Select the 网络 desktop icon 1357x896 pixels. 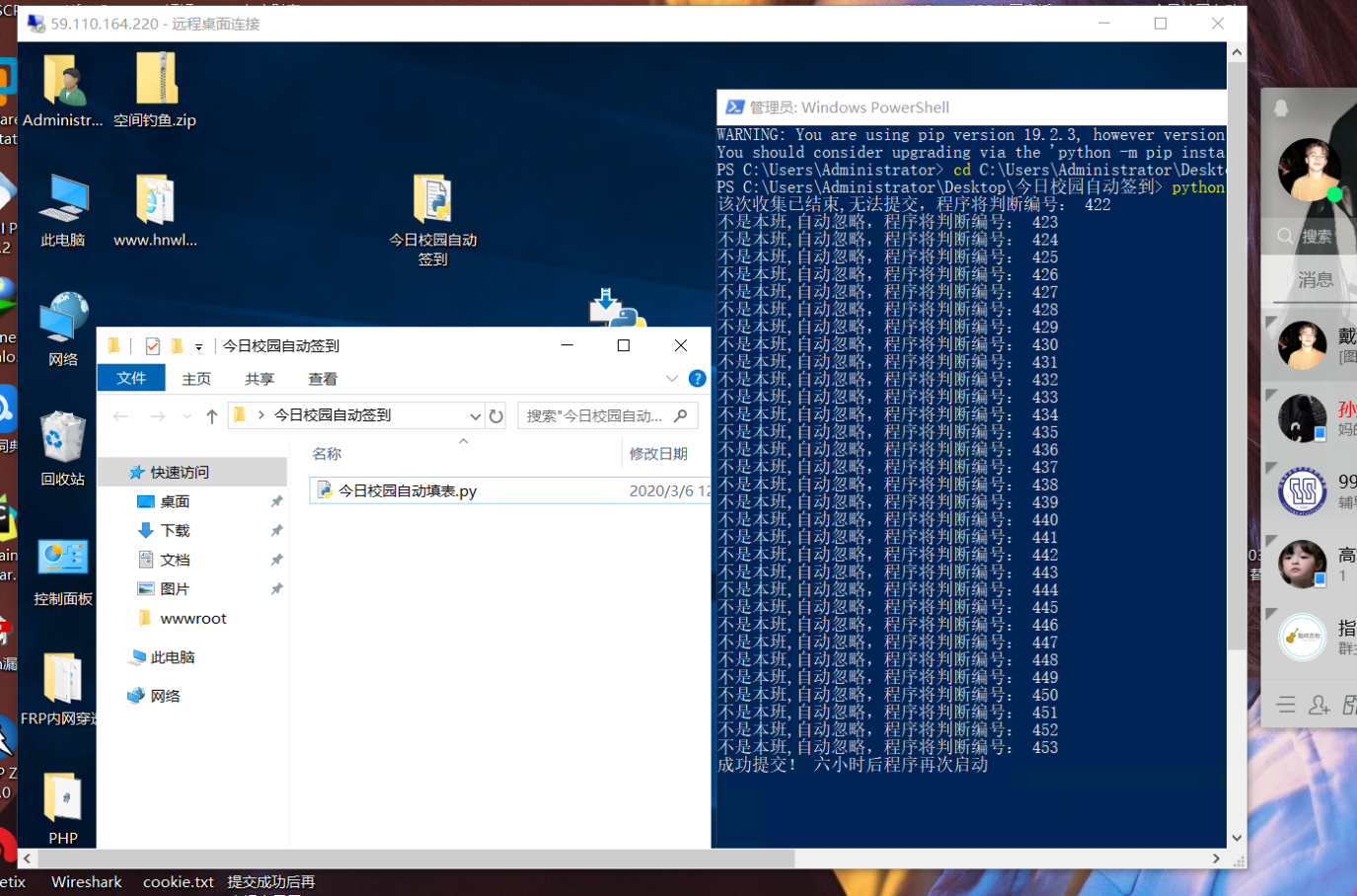63,330
